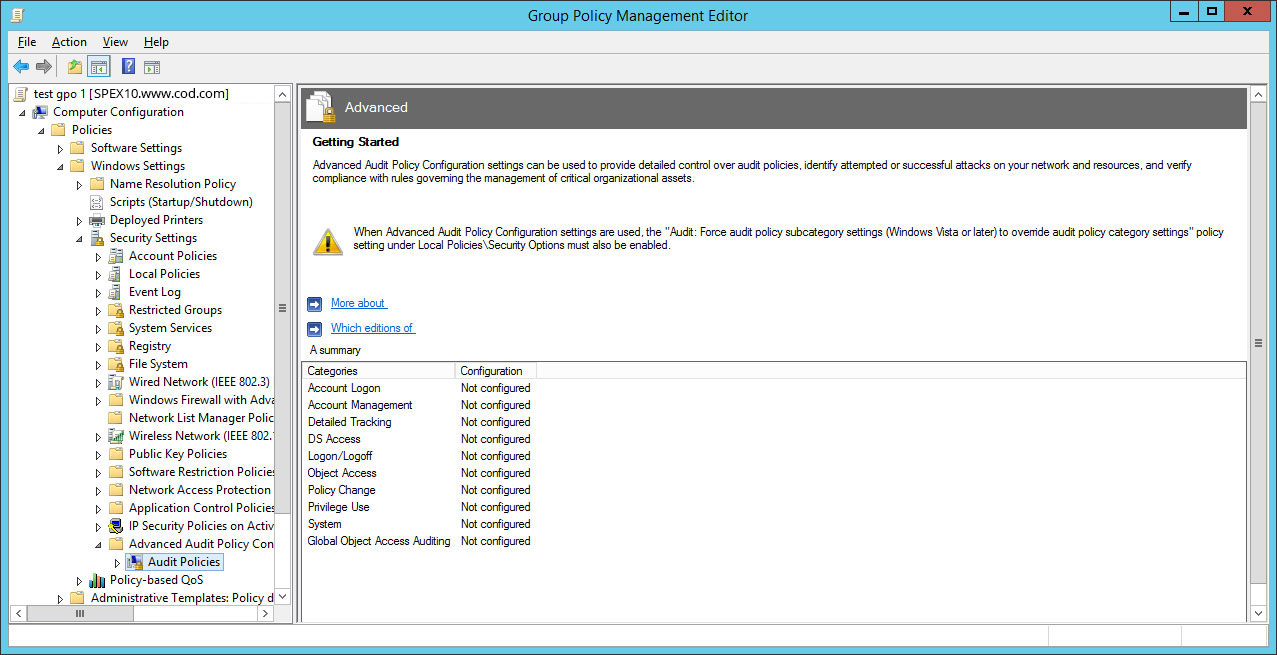Click the test gpo 1 root scroll icon
This screenshot has width=1277, height=655.
tap(21, 94)
